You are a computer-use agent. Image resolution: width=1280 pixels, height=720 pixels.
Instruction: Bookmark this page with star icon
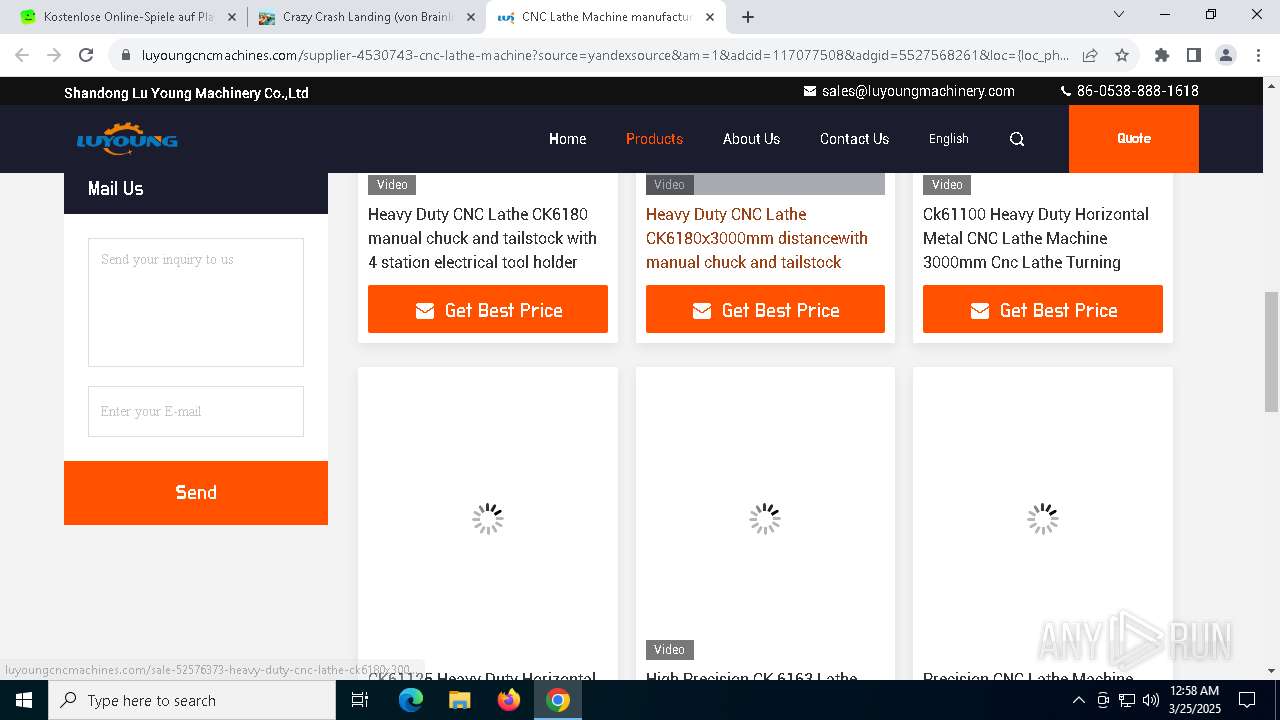click(x=1122, y=55)
